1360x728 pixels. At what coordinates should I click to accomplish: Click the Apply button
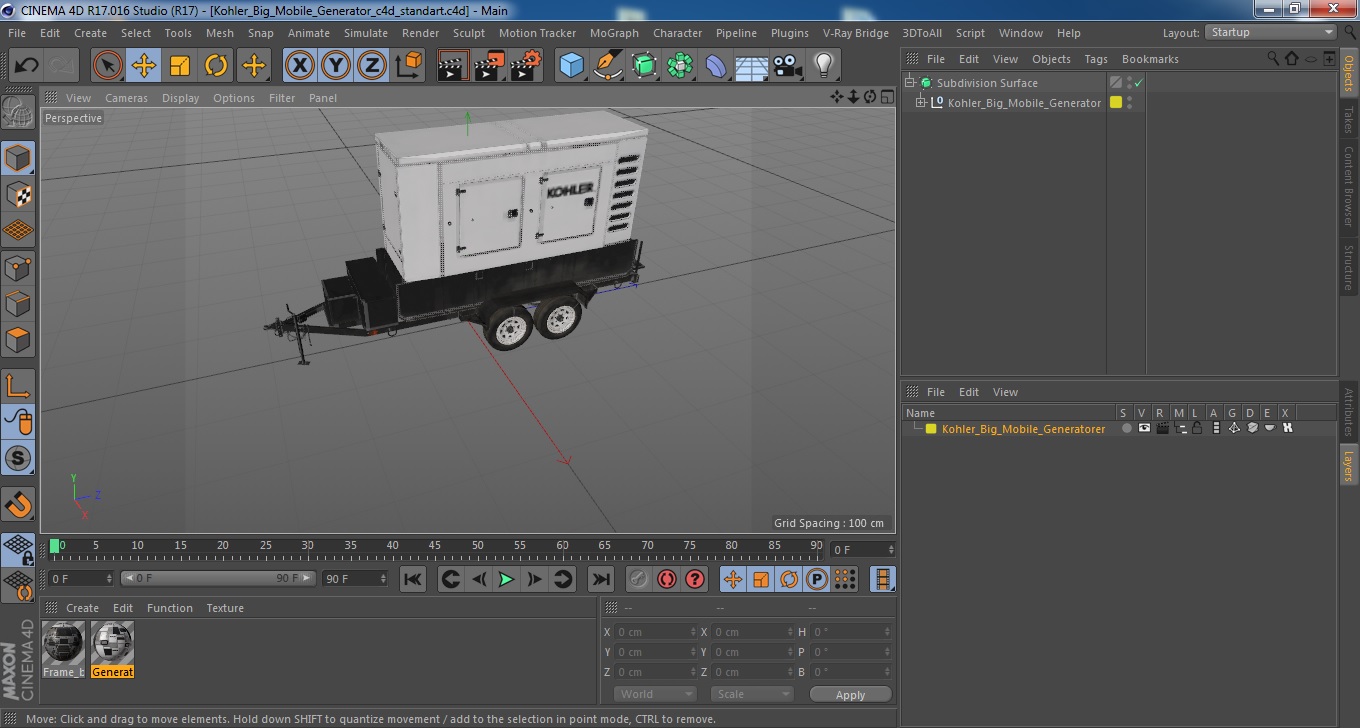[x=850, y=695]
